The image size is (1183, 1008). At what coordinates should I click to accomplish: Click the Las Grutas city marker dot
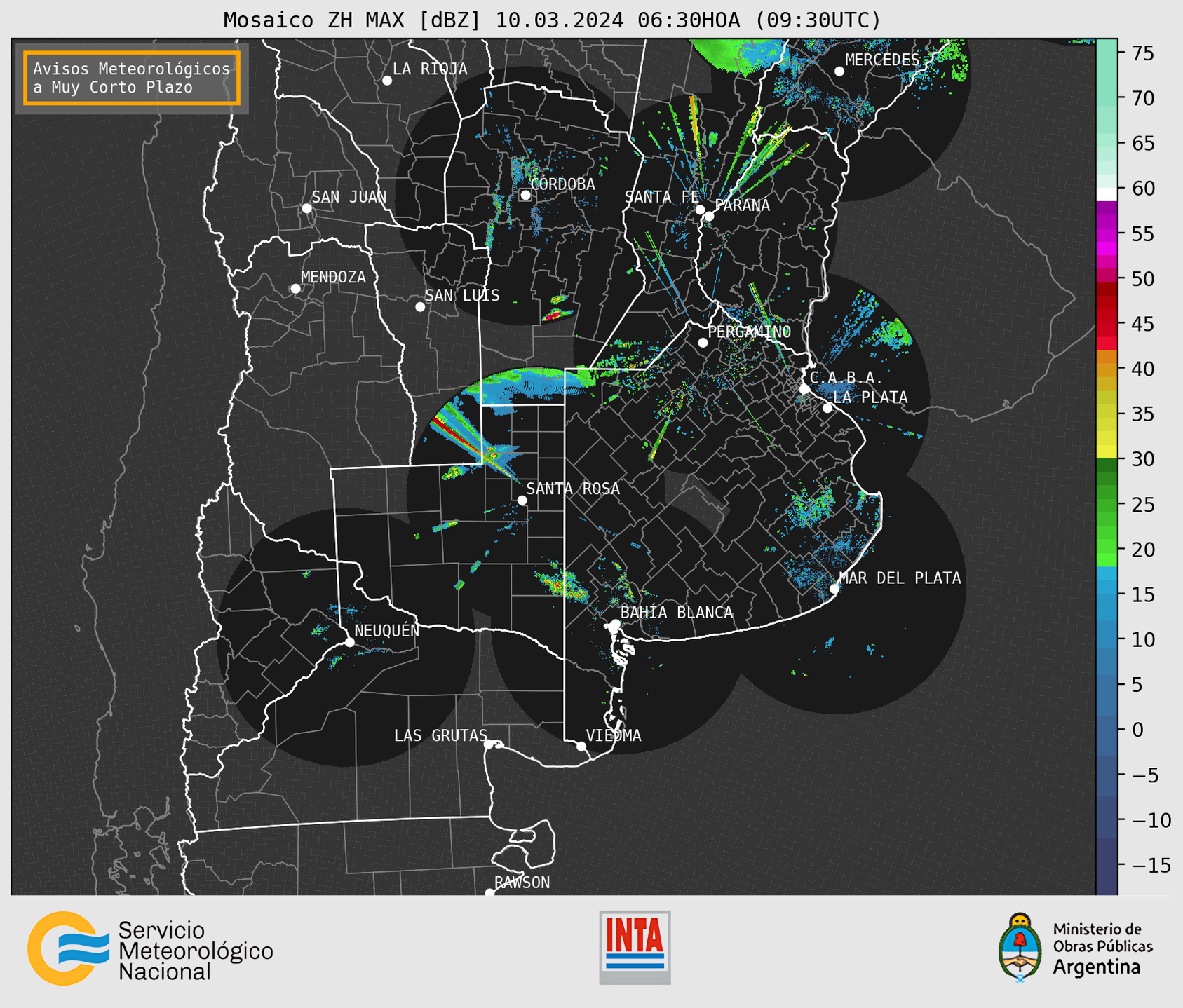point(489,744)
